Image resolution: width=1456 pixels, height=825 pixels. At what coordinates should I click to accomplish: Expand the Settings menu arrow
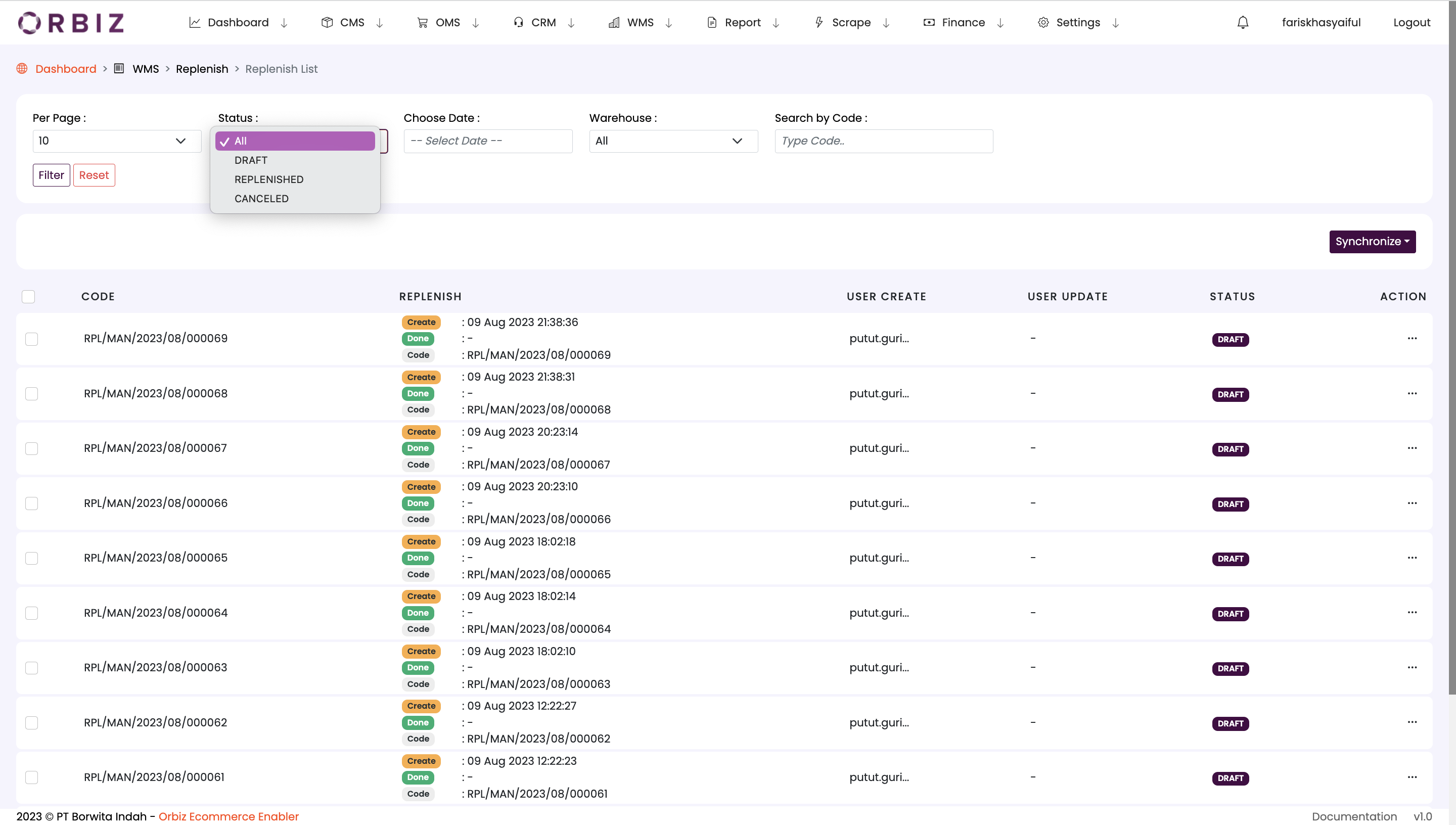[1116, 23]
